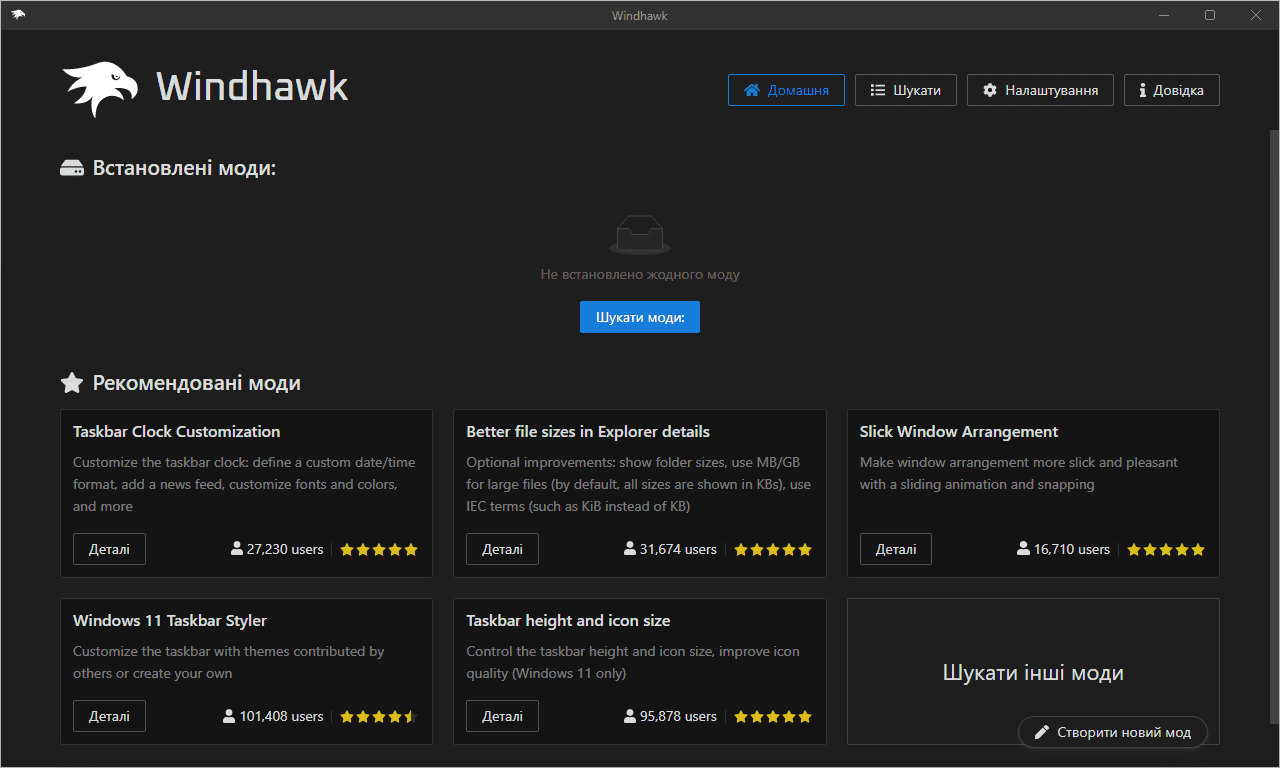Click the Шукати моди: blue button
1280x768 pixels.
pyautogui.click(x=640, y=317)
